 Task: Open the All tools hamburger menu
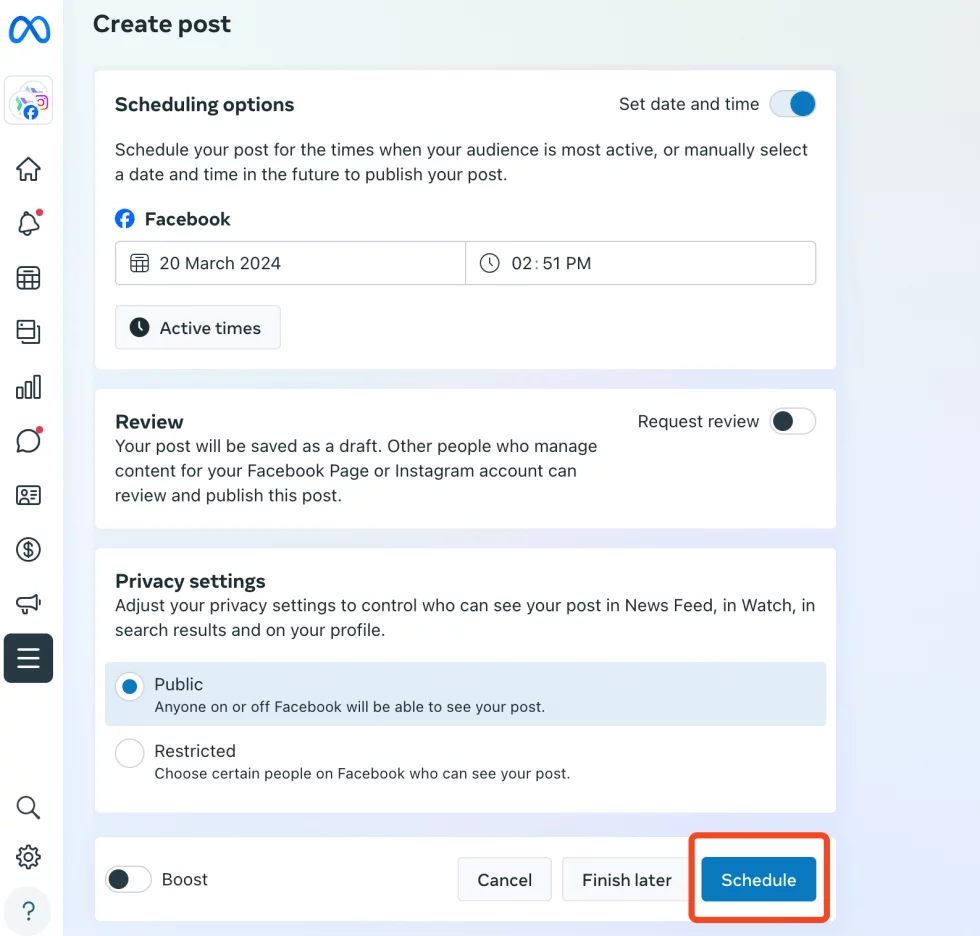28,658
